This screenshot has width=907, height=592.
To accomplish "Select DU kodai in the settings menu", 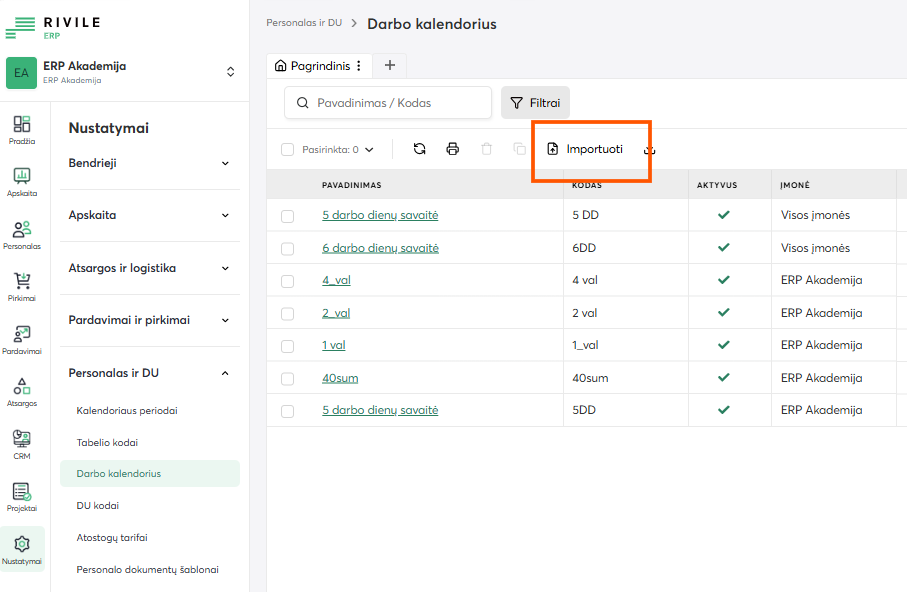I will click(97, 505).
